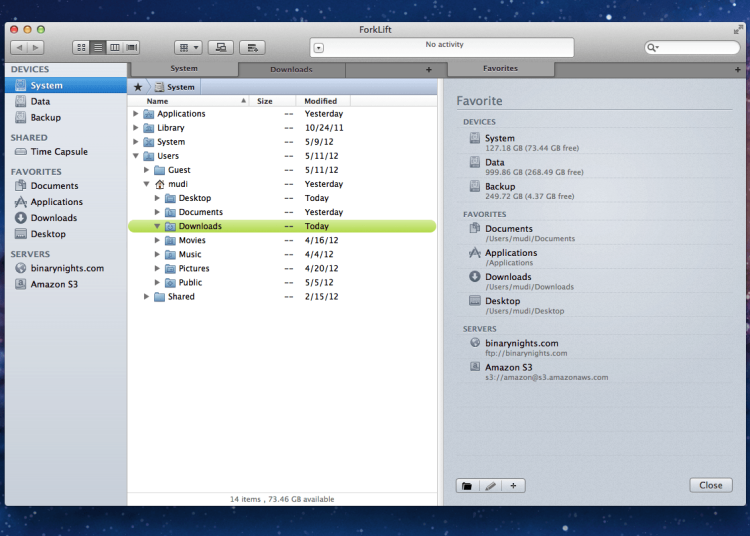Image resolution: width=750 pixels, height=536 pixels.
Task: Click the favorites star in path bar
Action: coord(138,87)
